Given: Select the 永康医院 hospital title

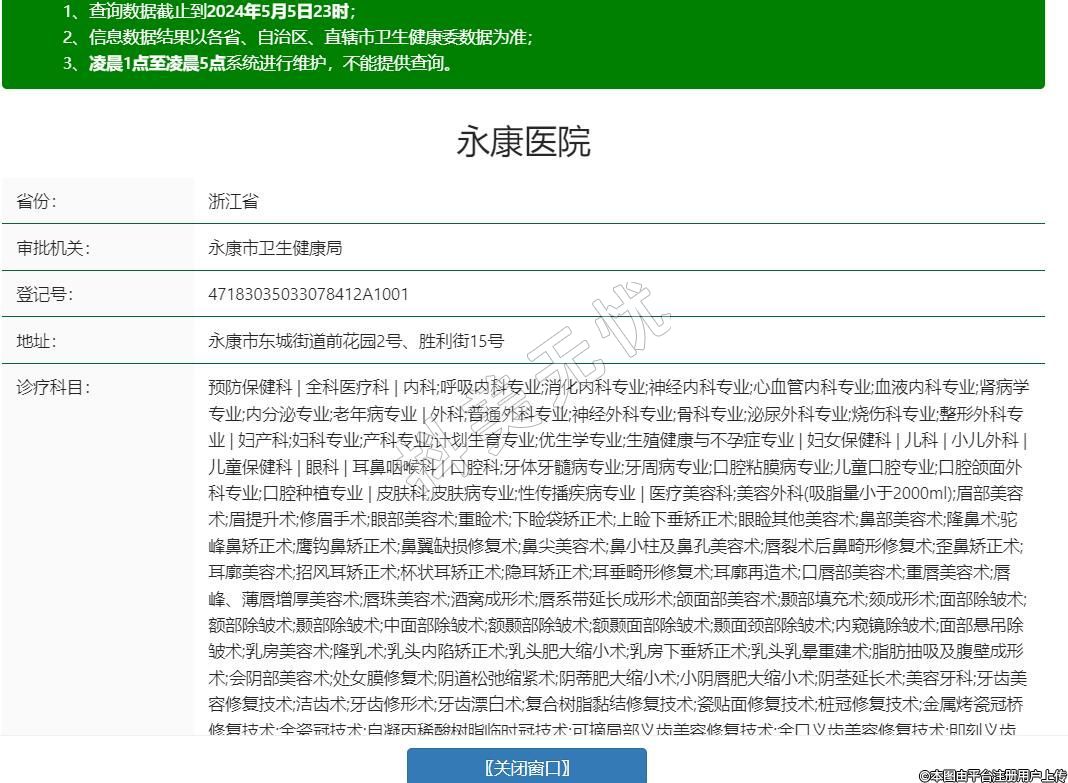Looking at the screenshot, I should 523,142.
